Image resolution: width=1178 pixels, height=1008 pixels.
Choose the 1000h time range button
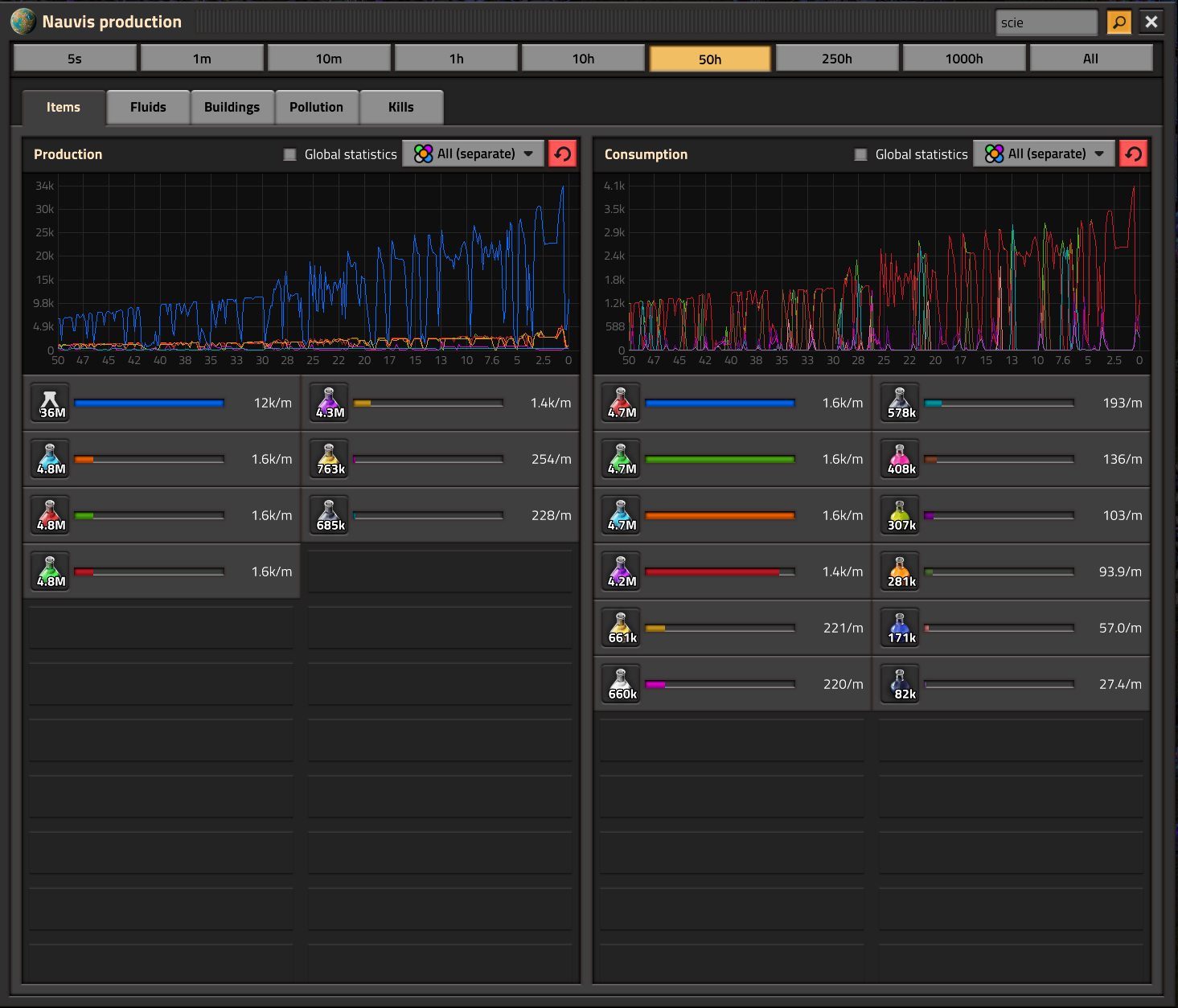pyautogui.click(x=963, y=59)
